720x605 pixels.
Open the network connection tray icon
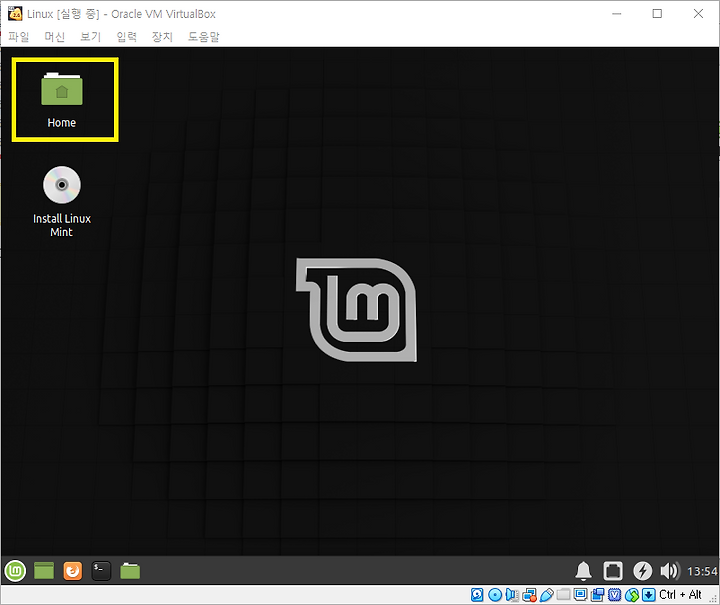click(x=613, y=571)
